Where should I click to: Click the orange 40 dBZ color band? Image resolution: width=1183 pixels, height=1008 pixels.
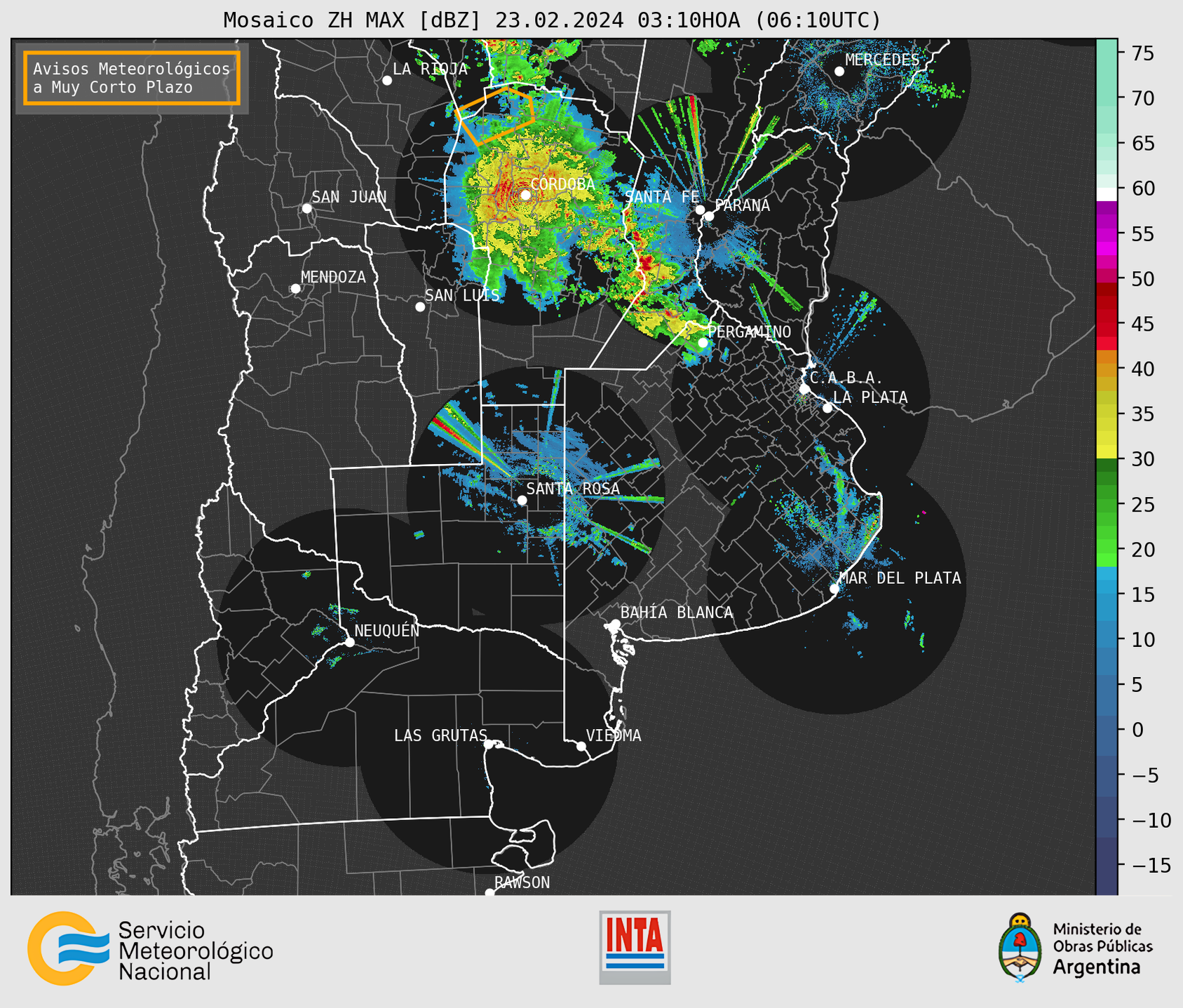1107,369
